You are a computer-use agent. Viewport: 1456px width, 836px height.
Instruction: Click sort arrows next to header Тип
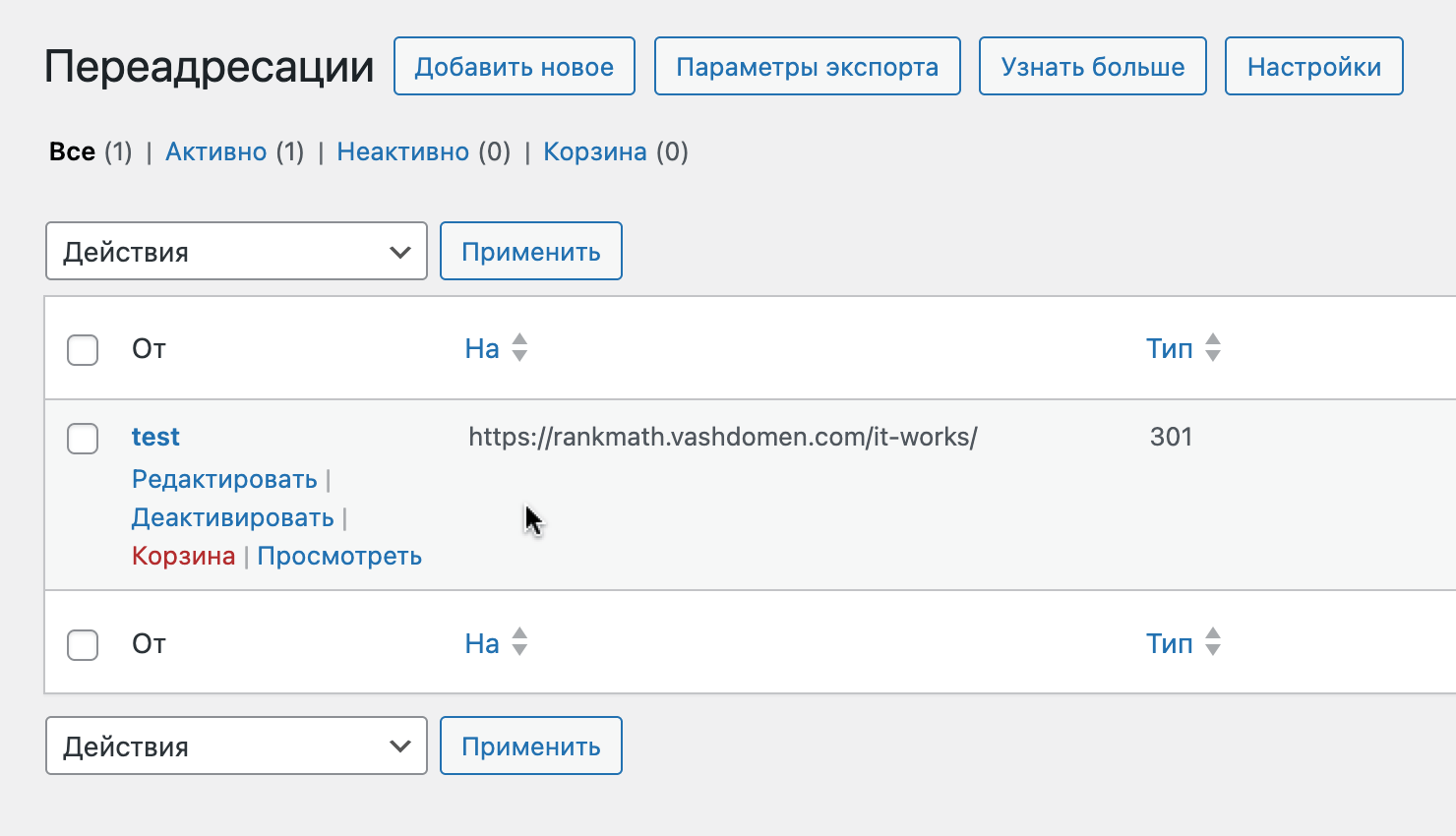1213,347
